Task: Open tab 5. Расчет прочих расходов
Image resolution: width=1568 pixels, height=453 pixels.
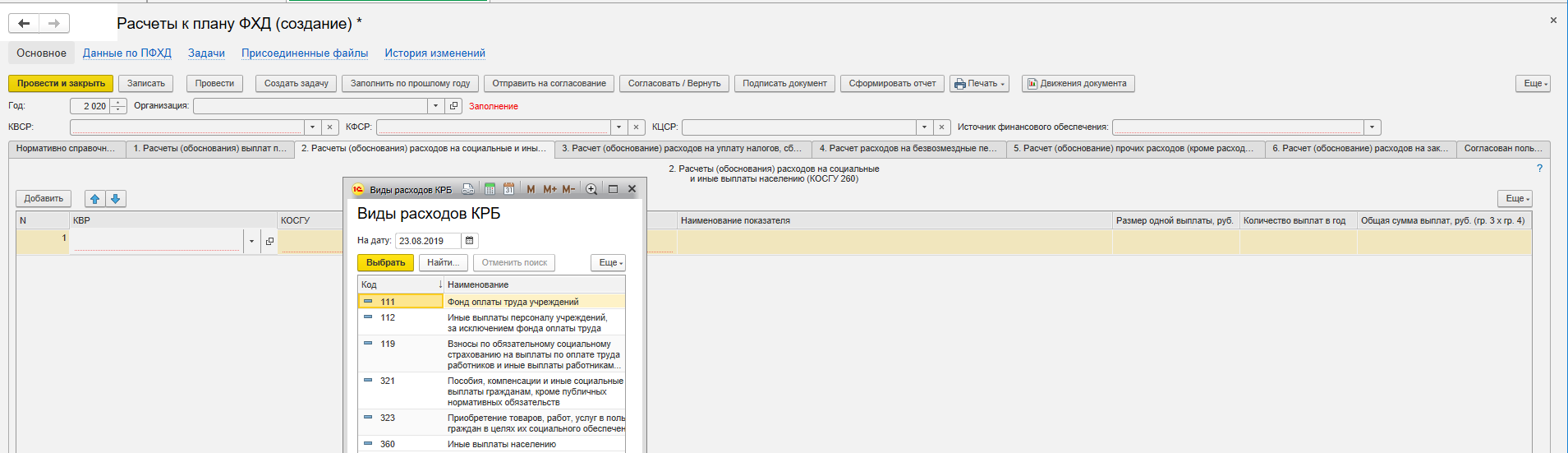Action: click(x=1134, y=149)
